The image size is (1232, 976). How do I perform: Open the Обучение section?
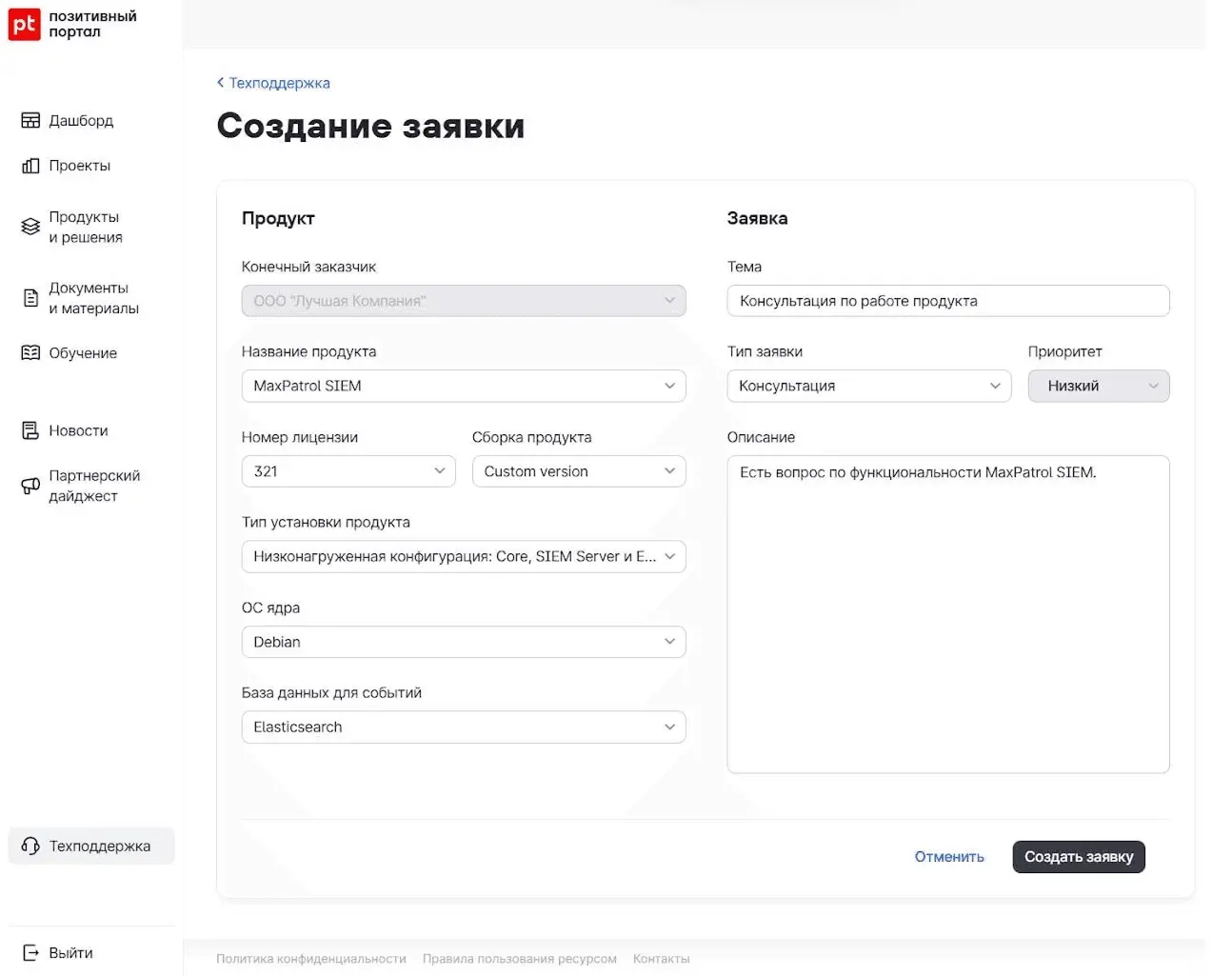click(x=83, y=353)
